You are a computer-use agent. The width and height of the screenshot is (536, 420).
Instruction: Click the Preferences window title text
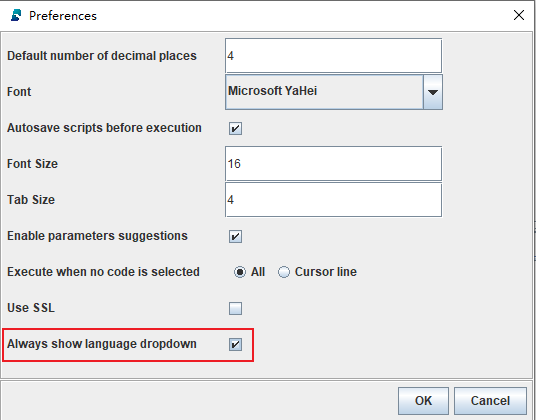63,16
